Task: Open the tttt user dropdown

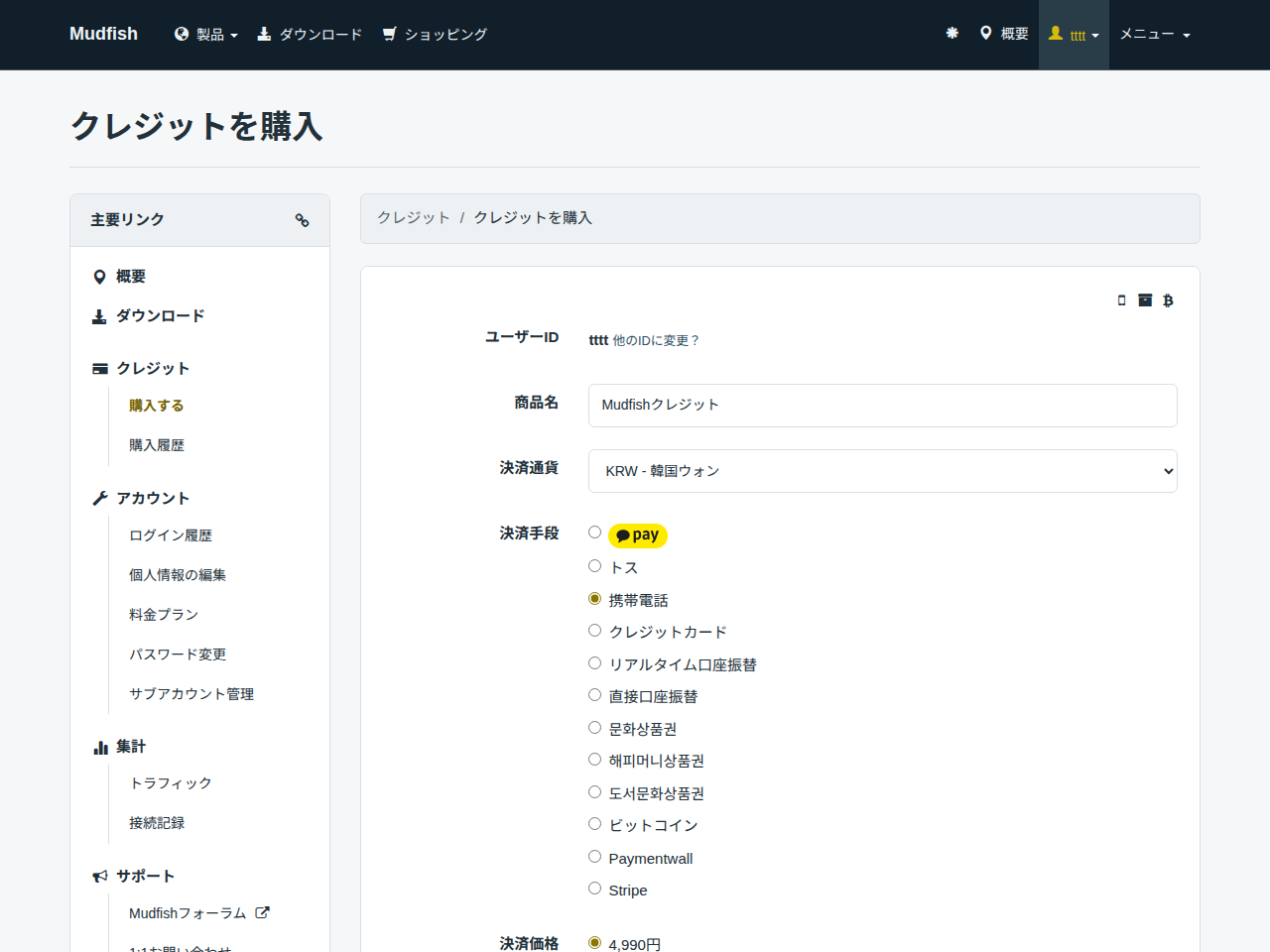Action: 1074,35
